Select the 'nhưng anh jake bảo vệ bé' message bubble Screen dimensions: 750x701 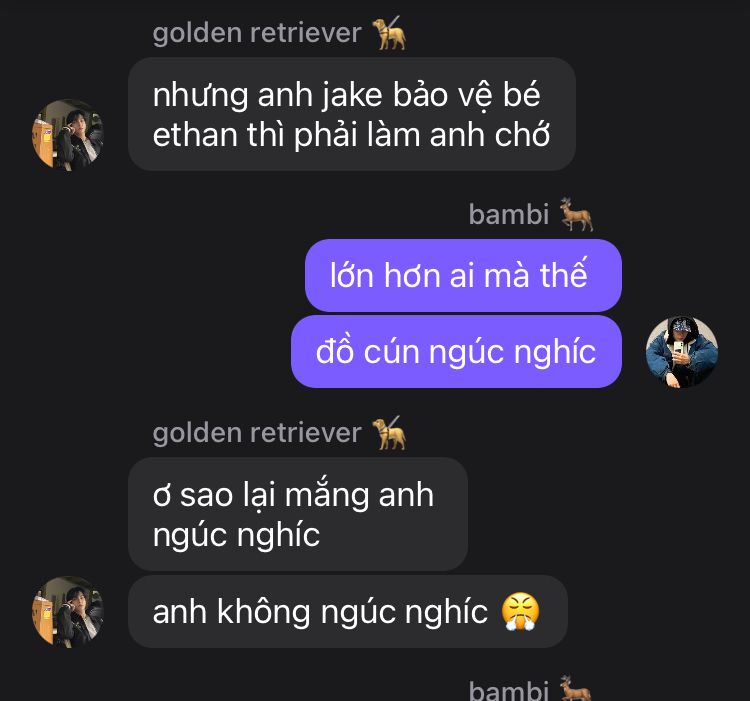click(x=352, y=114)
